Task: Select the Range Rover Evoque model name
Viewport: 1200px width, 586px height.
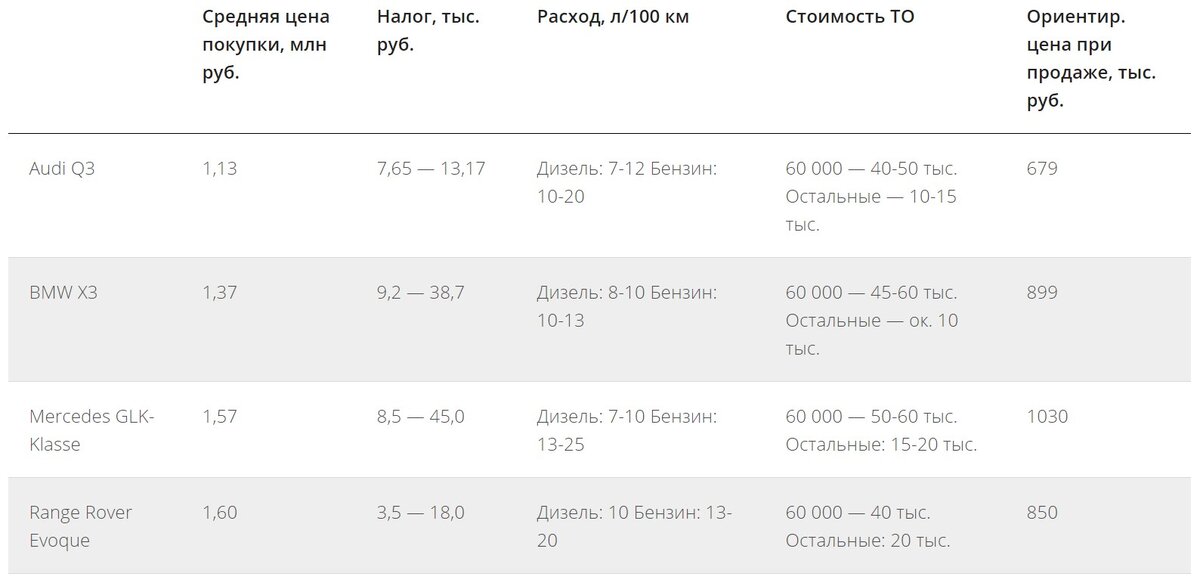Action: click(x=81, y=526)
